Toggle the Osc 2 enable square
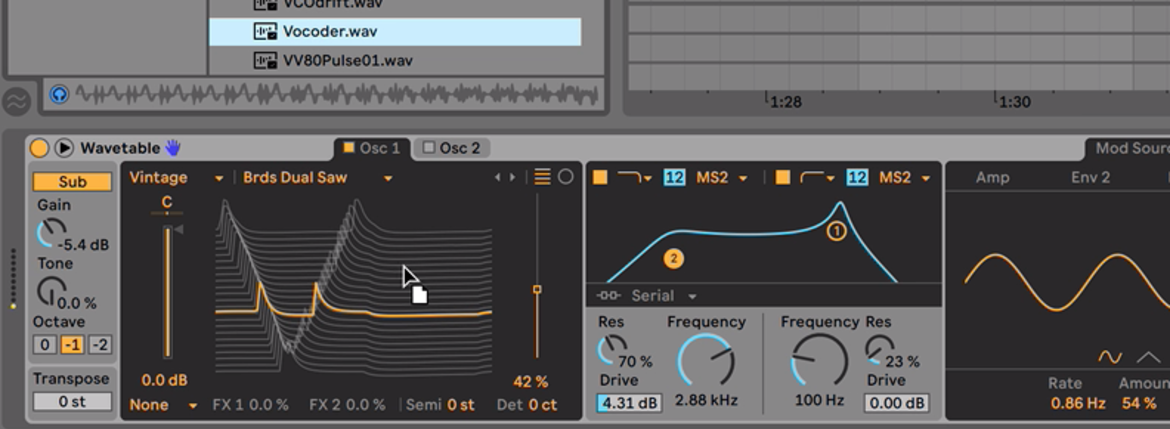Viewport: 1170px width, 429px height. pyautogui.click(x=428, y=148)
